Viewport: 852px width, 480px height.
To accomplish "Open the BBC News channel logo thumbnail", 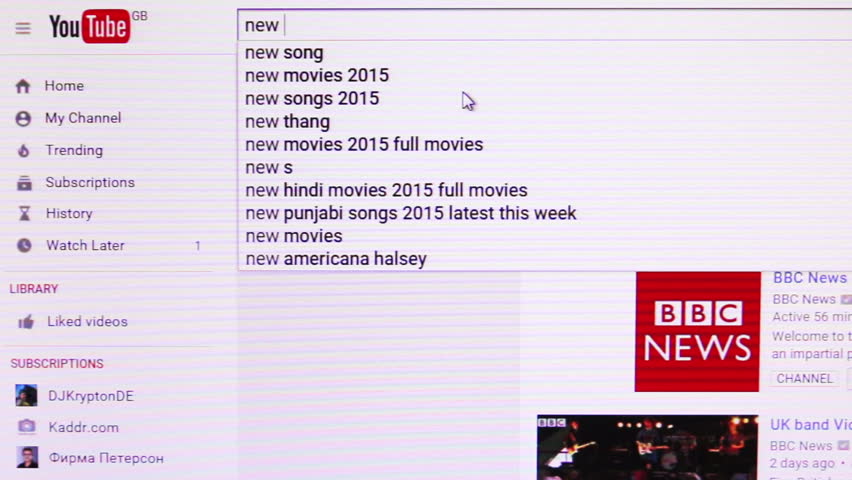I will [697, 332].
